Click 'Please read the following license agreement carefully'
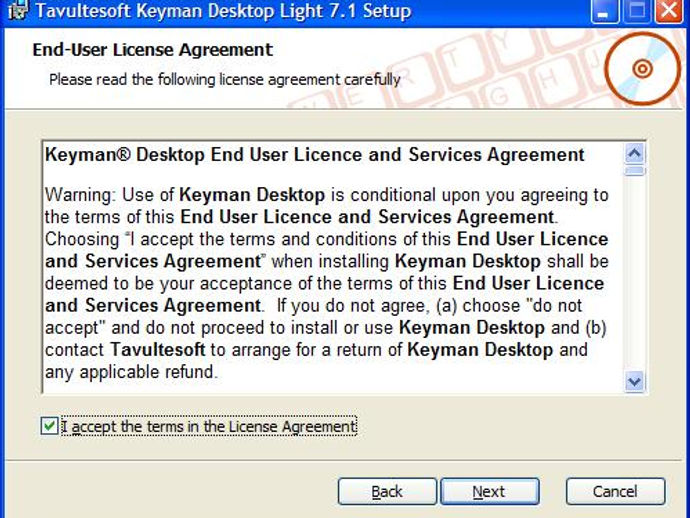This screenshot has height=518, width=690. (x=224, y=80)
